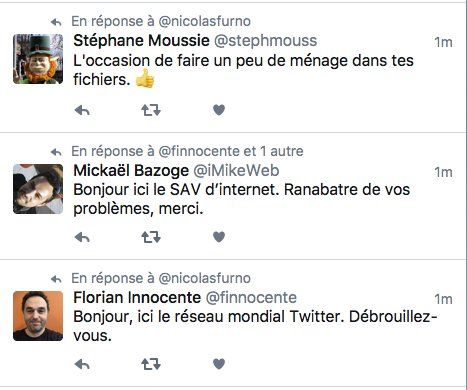Click the 1m timestamp on Florian's tweet
Image resolution: width=467 pixels, height=390 pixels.
443,299
